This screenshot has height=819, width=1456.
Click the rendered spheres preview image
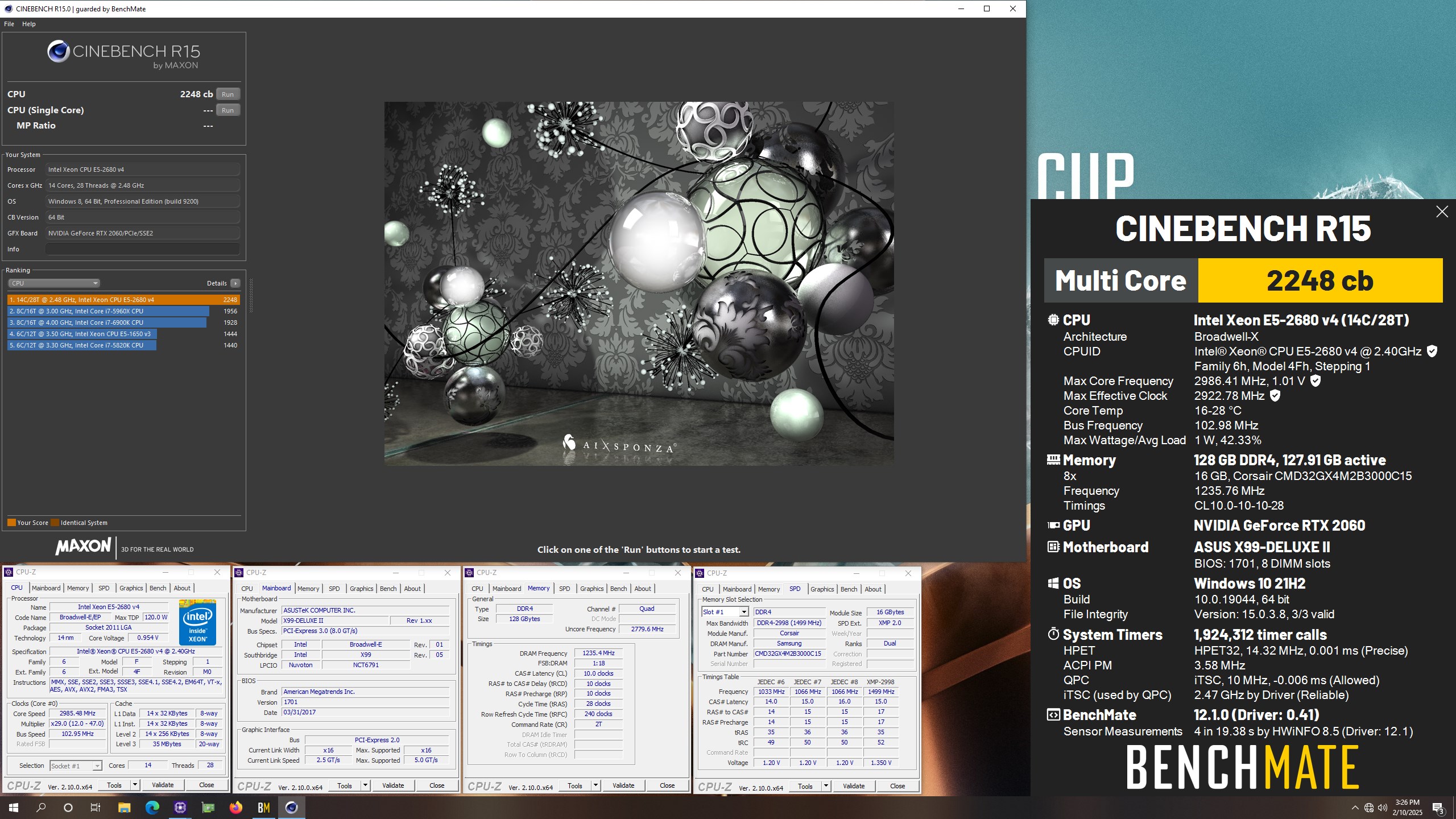click(x=639, y=283)
